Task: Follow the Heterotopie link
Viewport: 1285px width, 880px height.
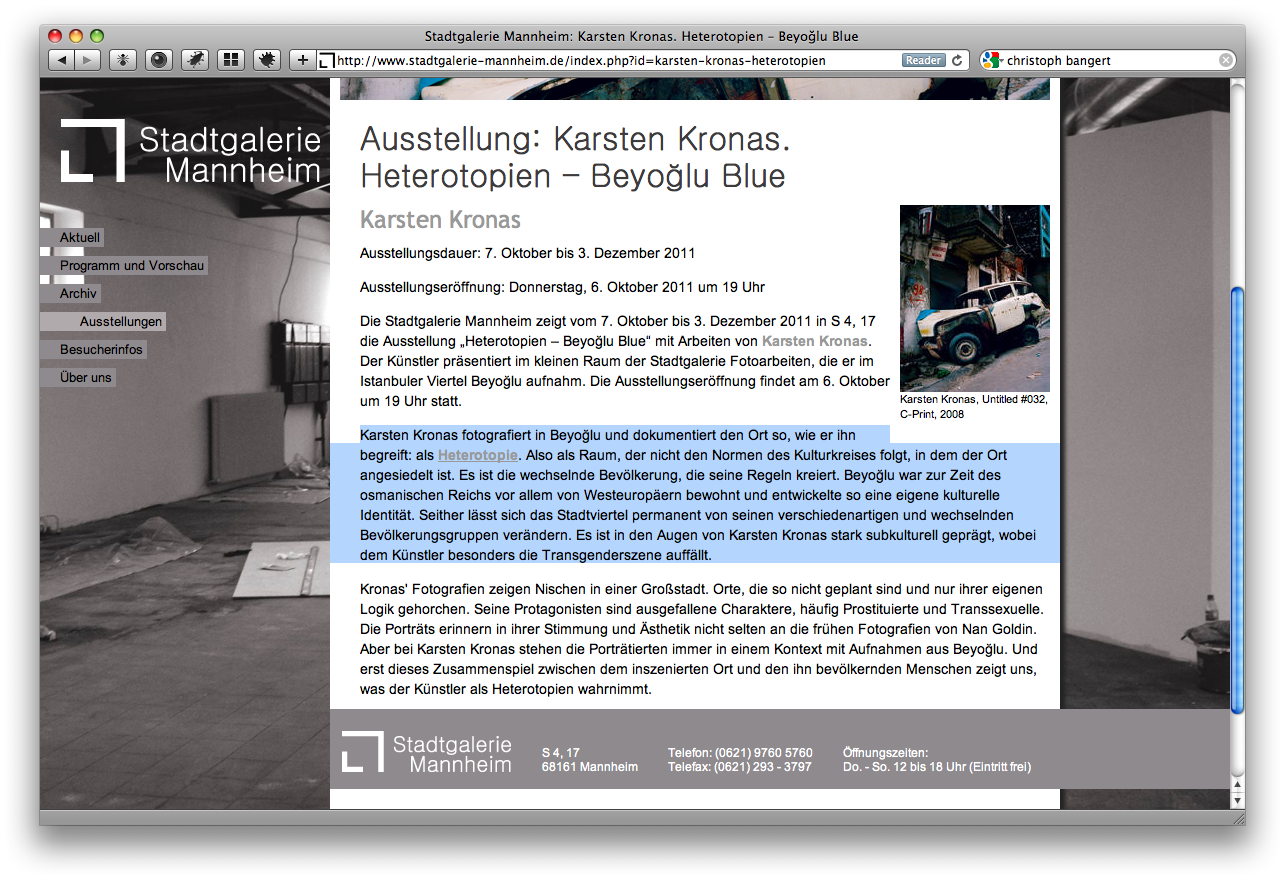Action: click(478, 455)
